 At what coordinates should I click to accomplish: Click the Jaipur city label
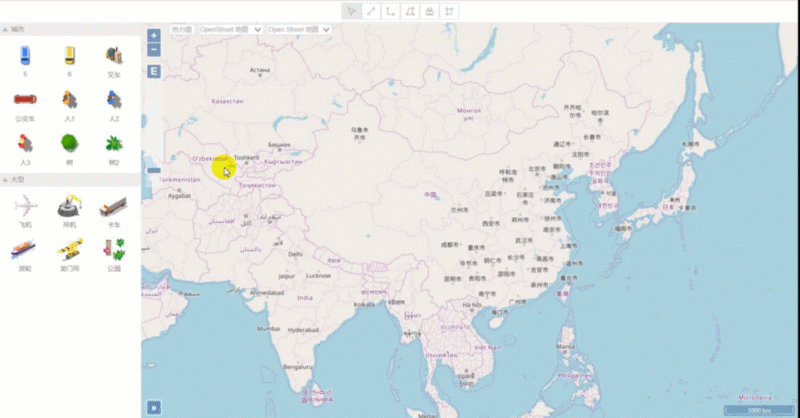coord(287,276)
